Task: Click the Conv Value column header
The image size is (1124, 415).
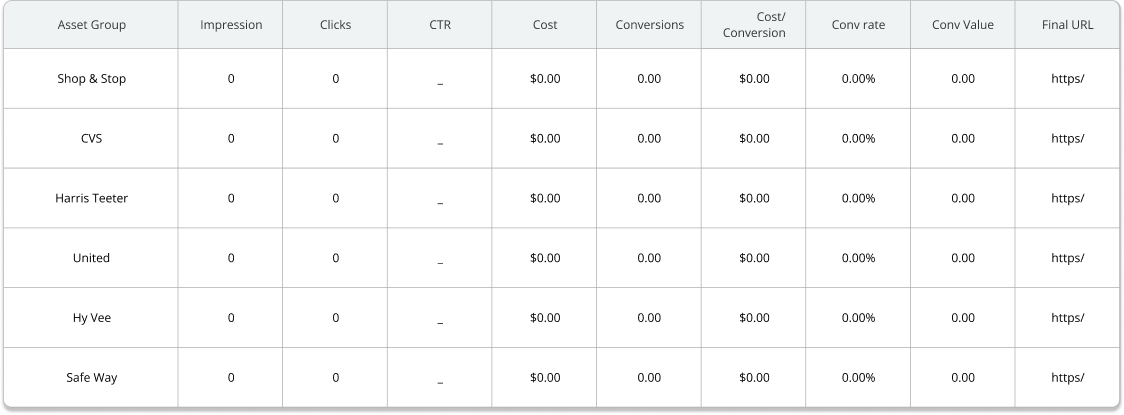Action: click(963, 25)
